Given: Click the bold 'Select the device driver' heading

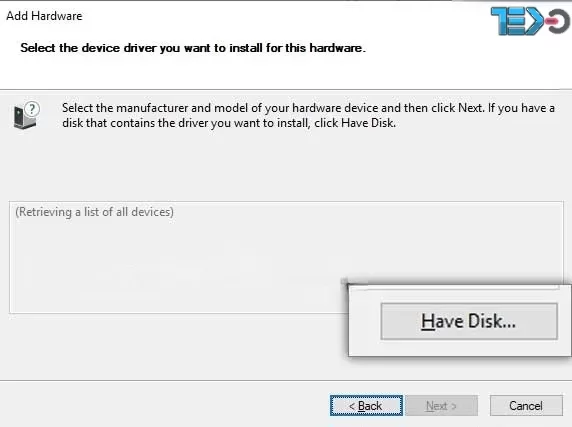Looking at the screenshot, I should pos(193,48).
